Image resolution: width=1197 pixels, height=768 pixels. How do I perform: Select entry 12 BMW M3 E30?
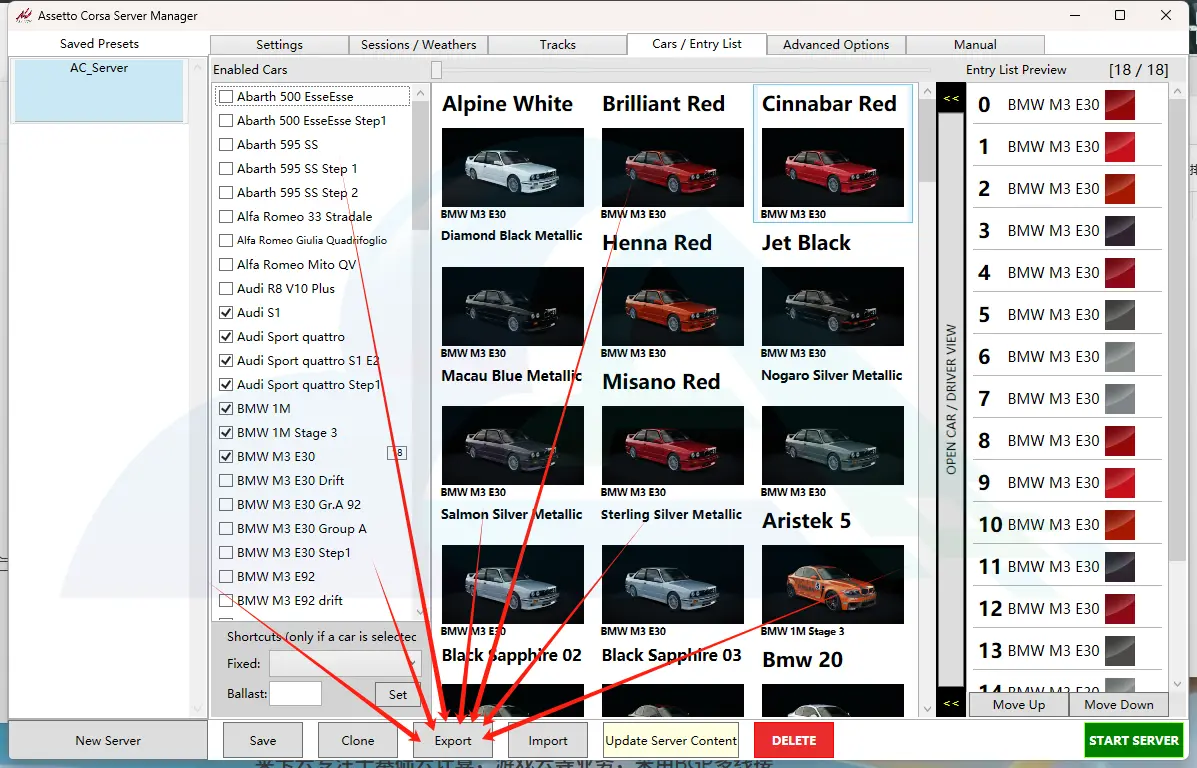click(1066, 608)
